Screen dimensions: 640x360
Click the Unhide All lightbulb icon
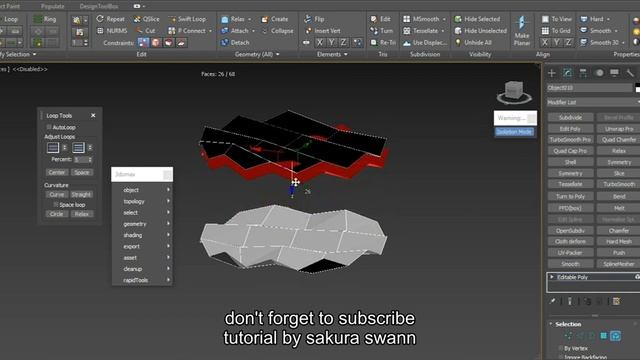point(458,42)
